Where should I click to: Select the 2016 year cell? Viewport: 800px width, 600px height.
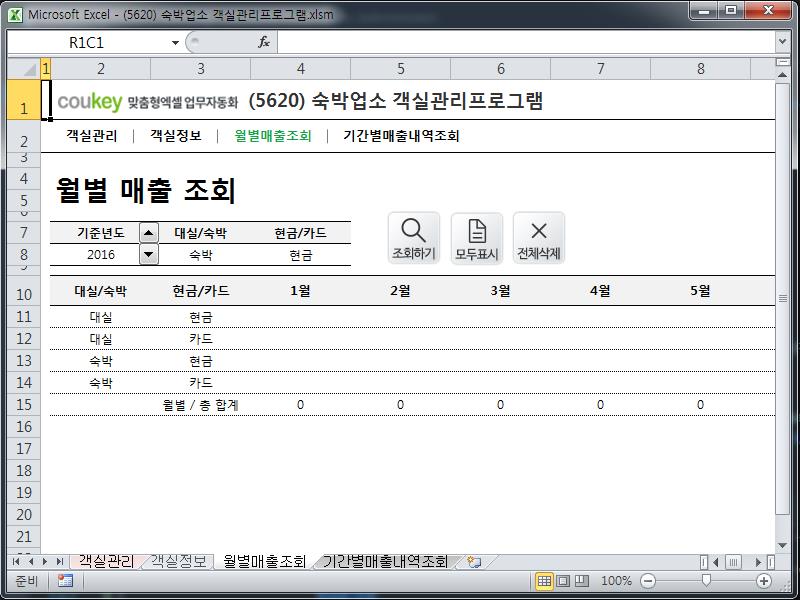coord(101,255)
